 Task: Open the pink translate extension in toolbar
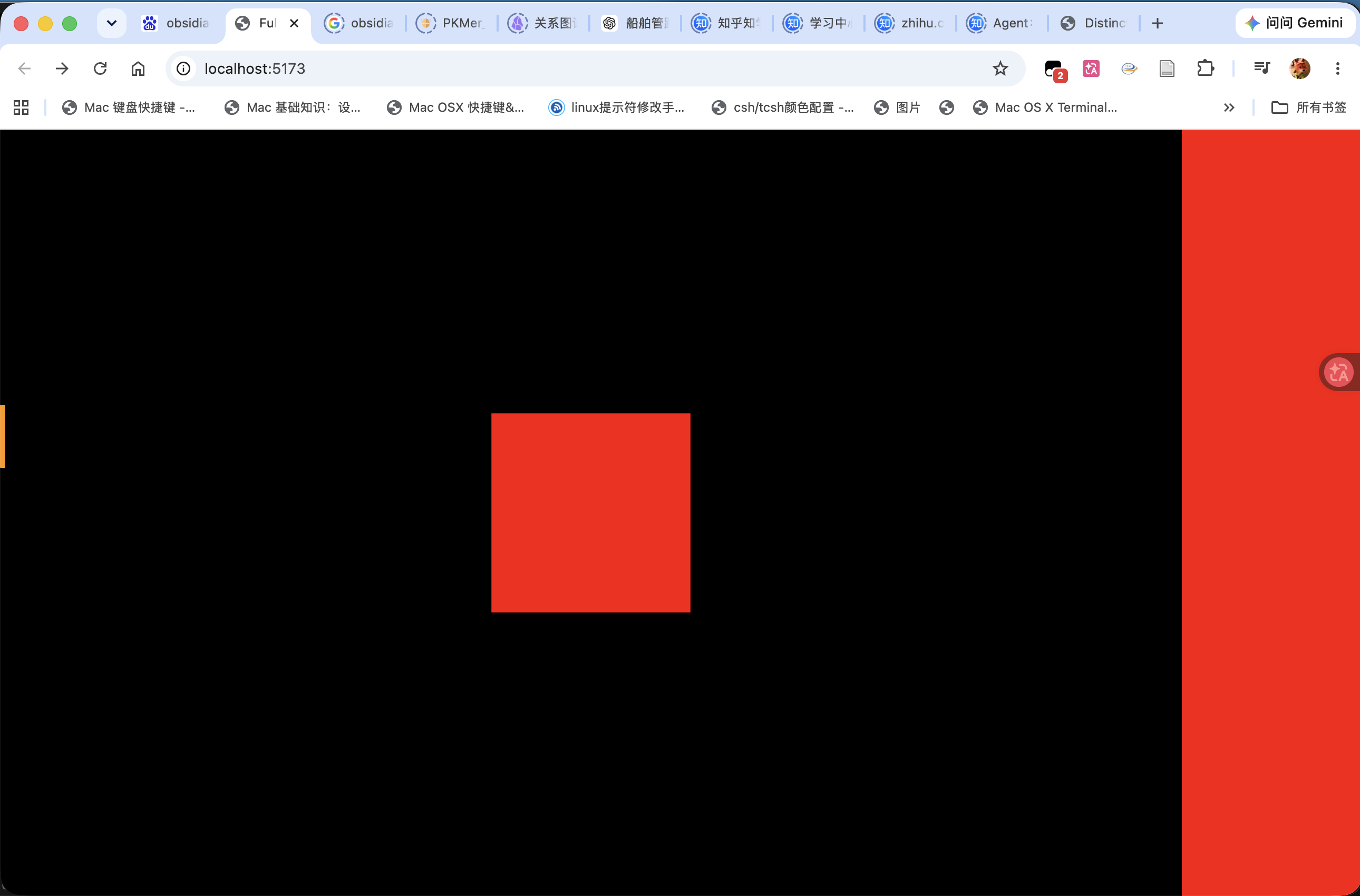[x=1091, y=69]
